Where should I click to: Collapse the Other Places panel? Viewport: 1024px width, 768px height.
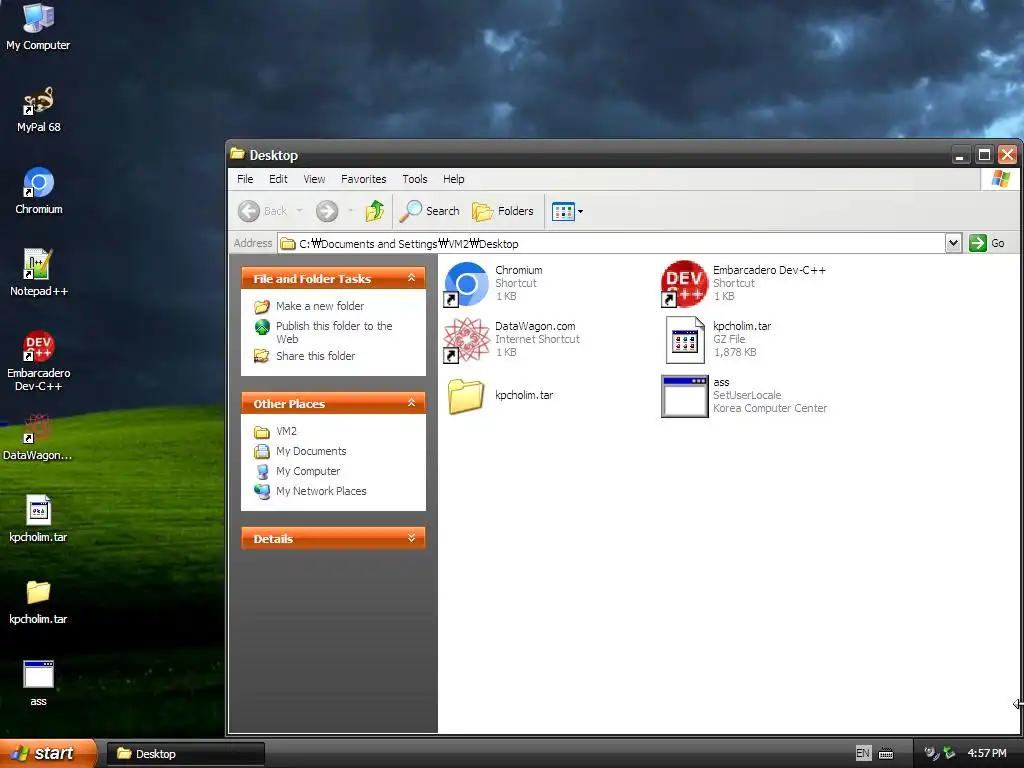411,403
